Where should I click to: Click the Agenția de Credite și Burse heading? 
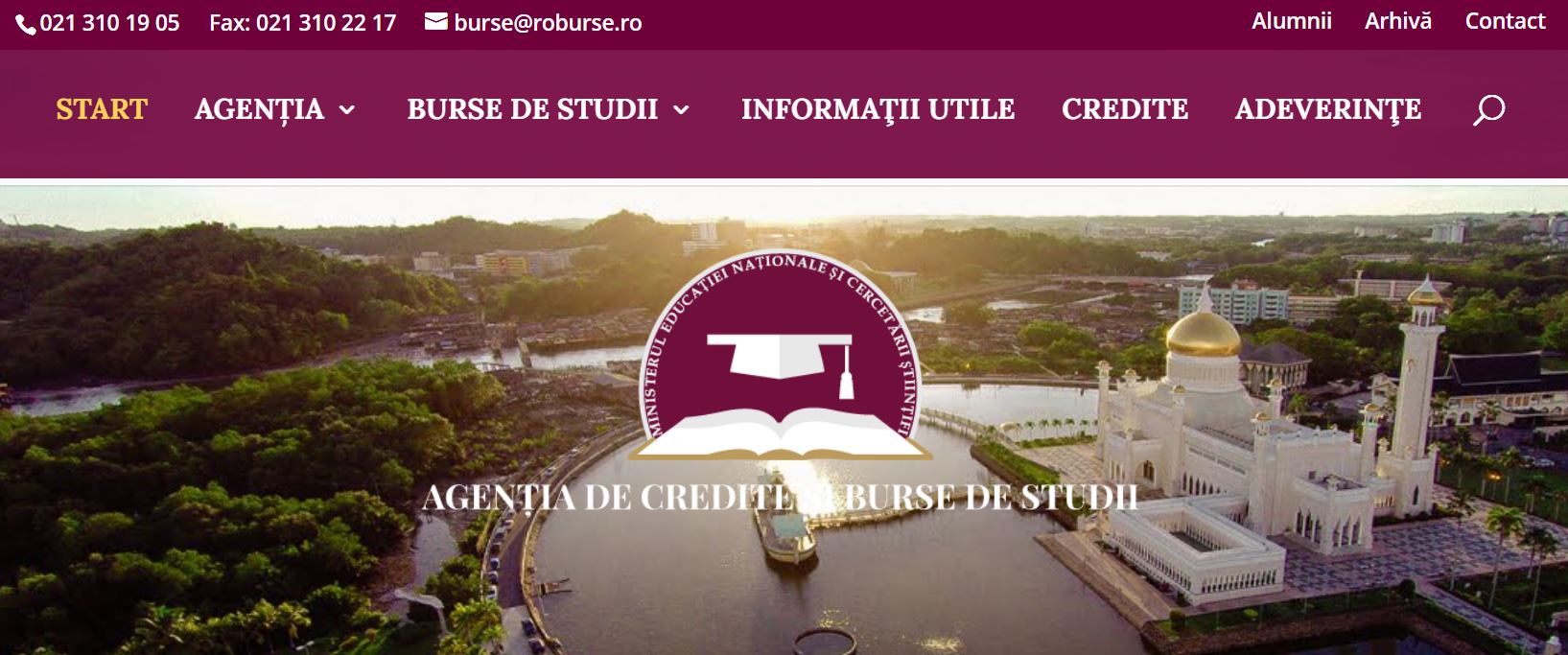pyautogui.click(x=780, y=497)
